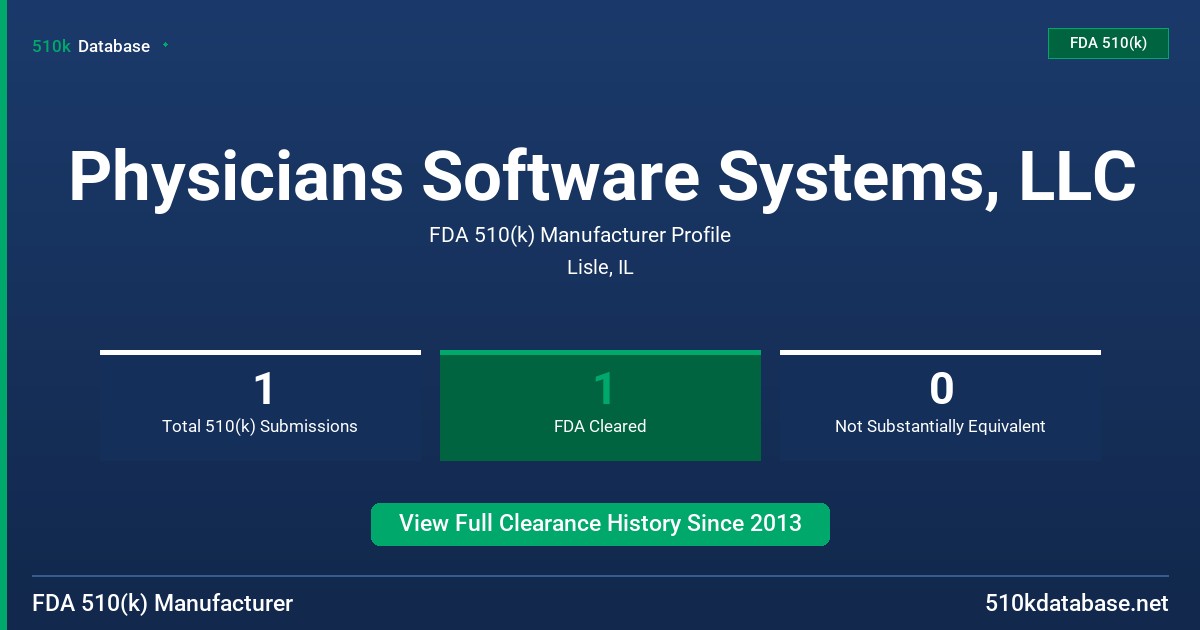1200x630 pixels.
Task: Open the Total 510(k) Submissions card
Action: 260,405
